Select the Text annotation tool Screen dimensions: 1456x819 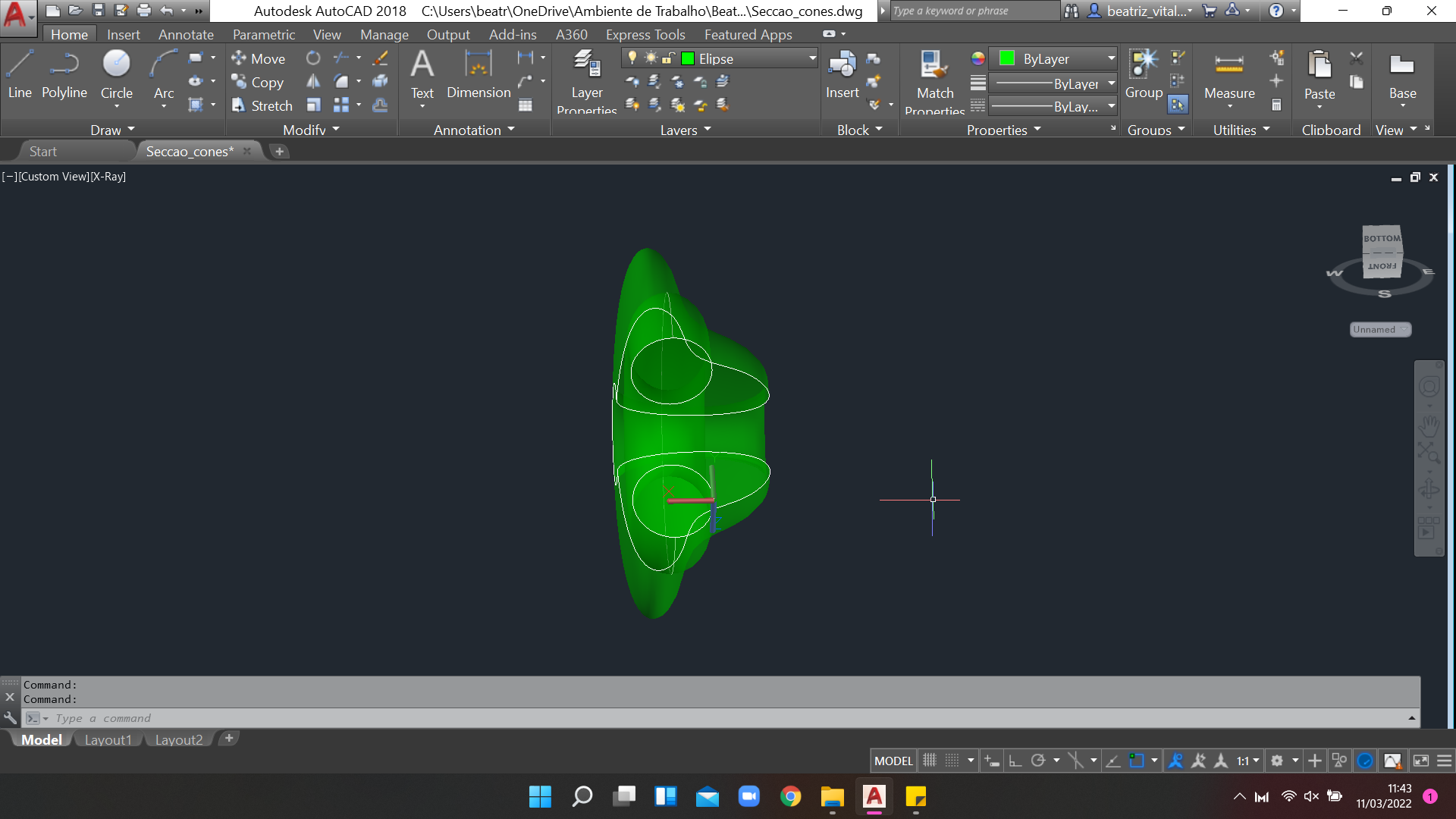(x=422, y=75)
